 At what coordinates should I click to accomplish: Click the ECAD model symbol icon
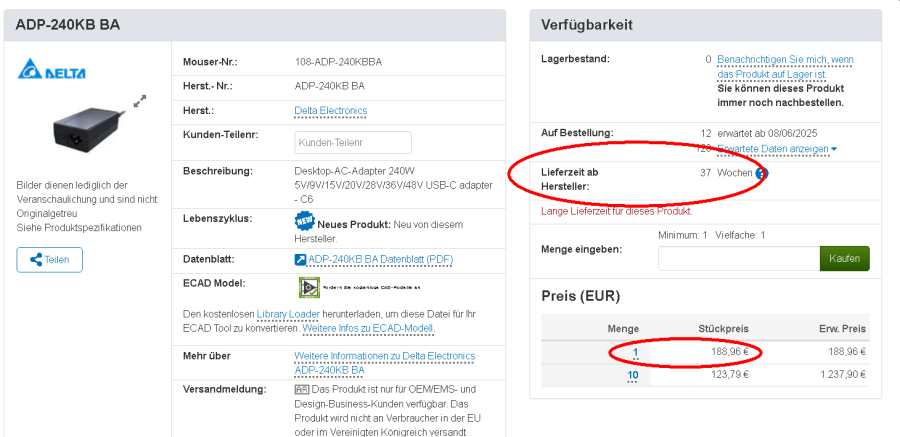coord(309,288)
